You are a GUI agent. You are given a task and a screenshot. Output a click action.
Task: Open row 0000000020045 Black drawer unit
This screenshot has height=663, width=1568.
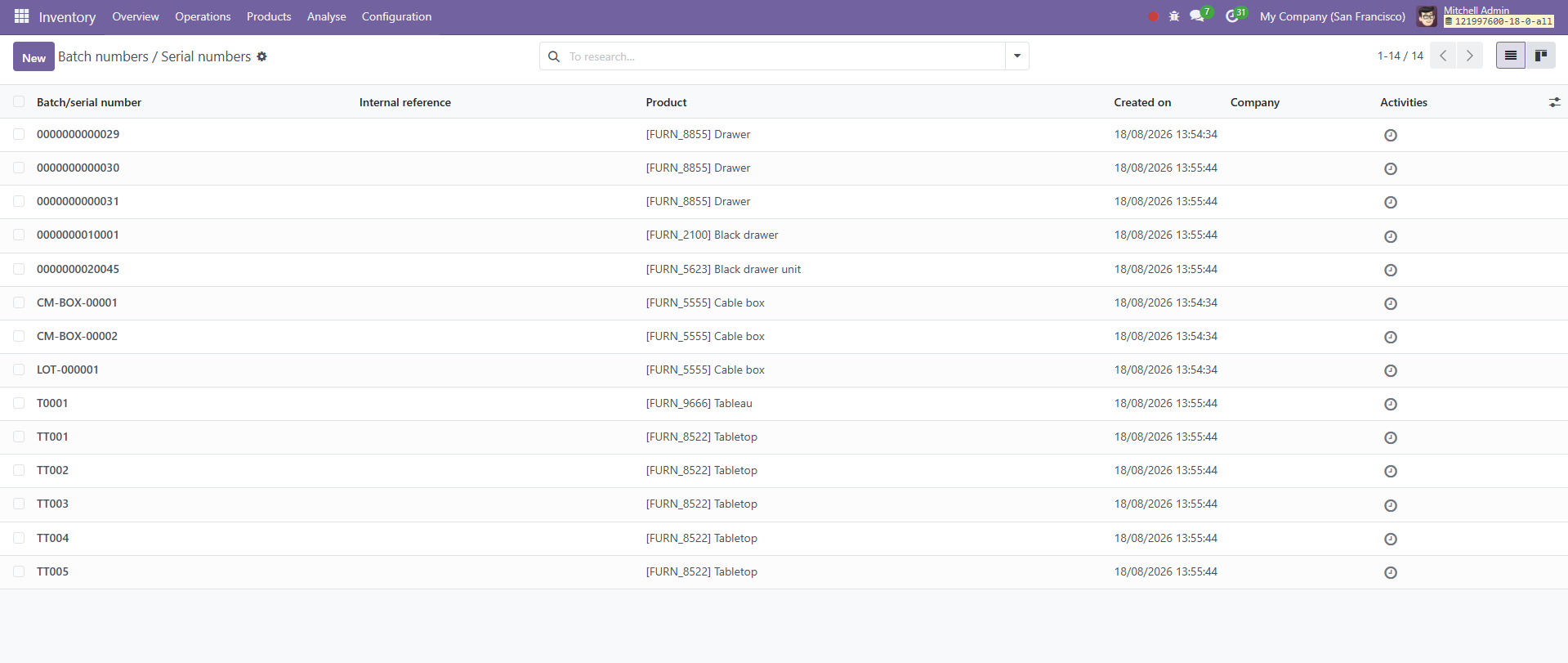(x=784, y=269)
